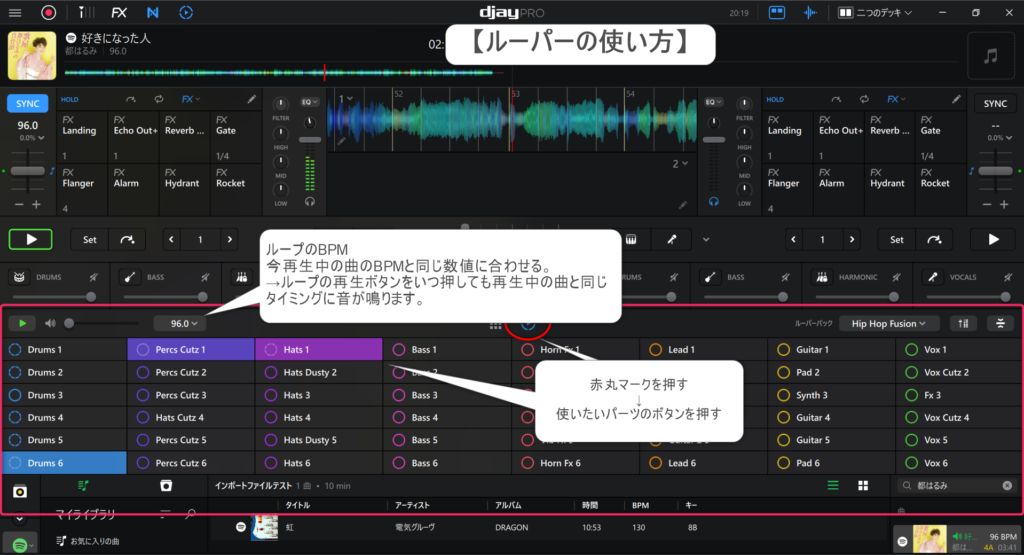
Task: Sort tracks by the BPM column header
Action: coord(640,506)
